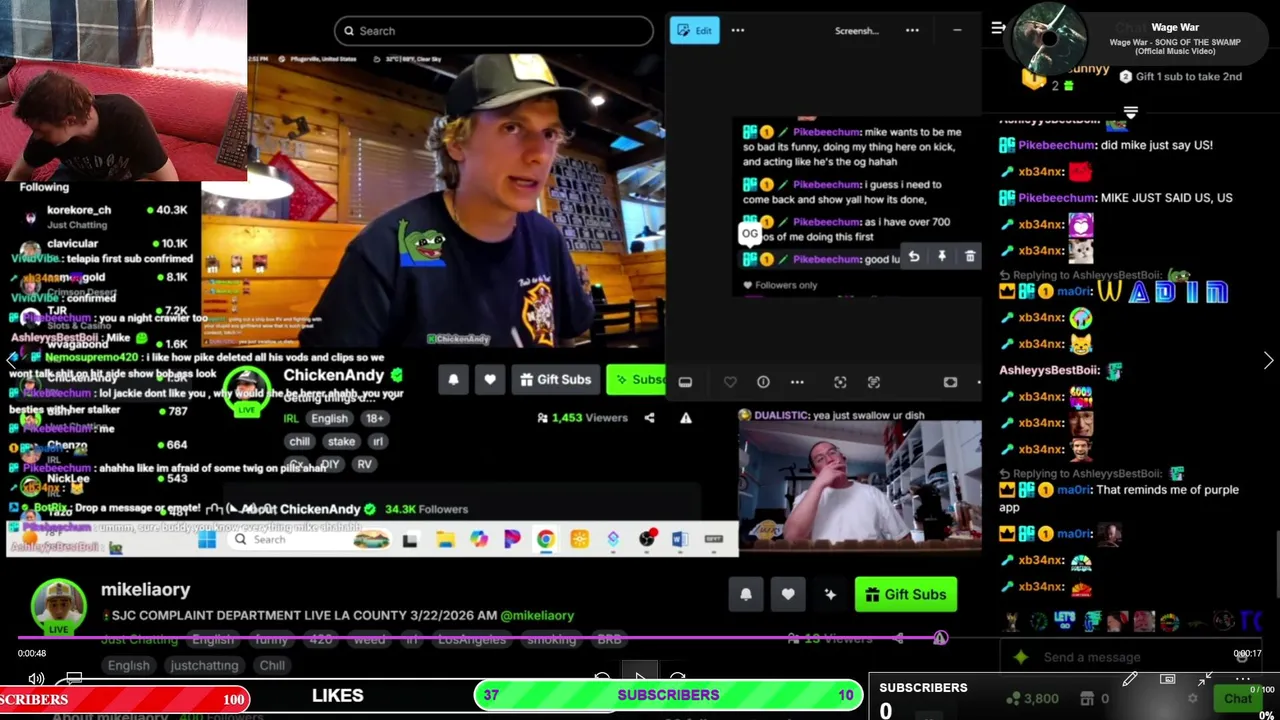1280x720 pixels.
Task: Click the Followers only label
Action: click(786, 285)
